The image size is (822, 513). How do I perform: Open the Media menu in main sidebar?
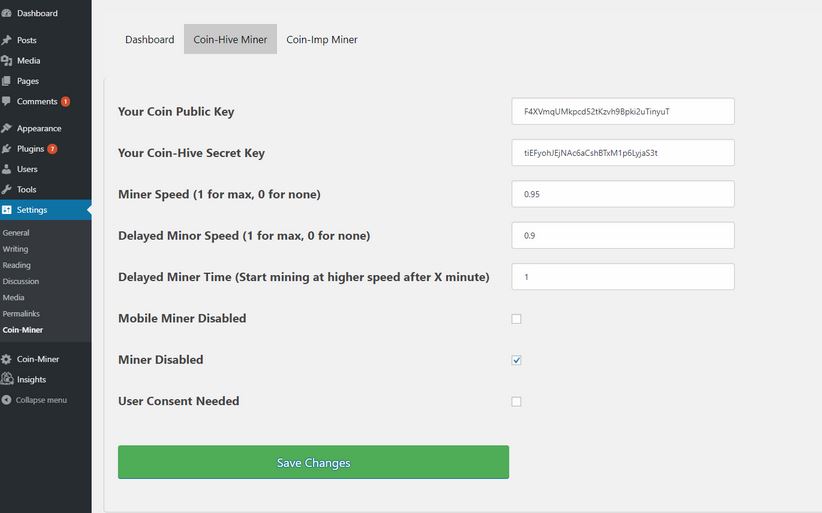[28, 60]
